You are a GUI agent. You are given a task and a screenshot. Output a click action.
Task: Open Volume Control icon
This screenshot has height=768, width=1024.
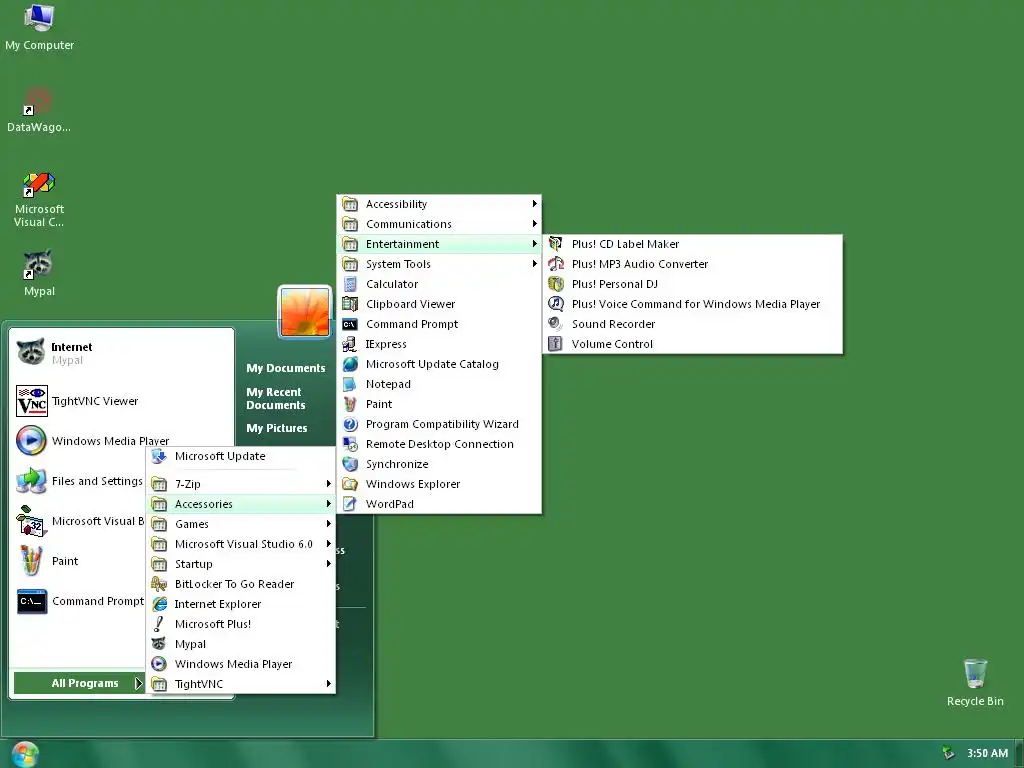click(555, 344)
